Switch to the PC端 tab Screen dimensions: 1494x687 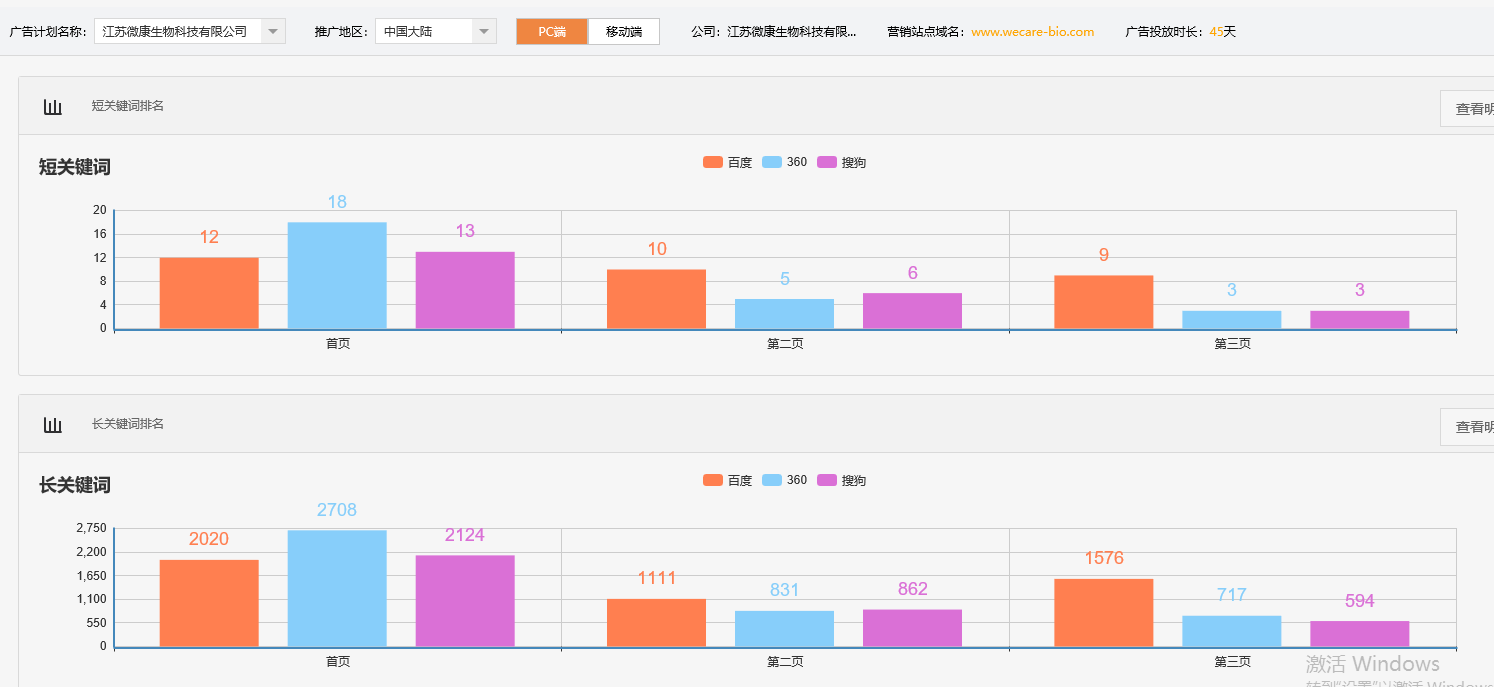(552, 32)
